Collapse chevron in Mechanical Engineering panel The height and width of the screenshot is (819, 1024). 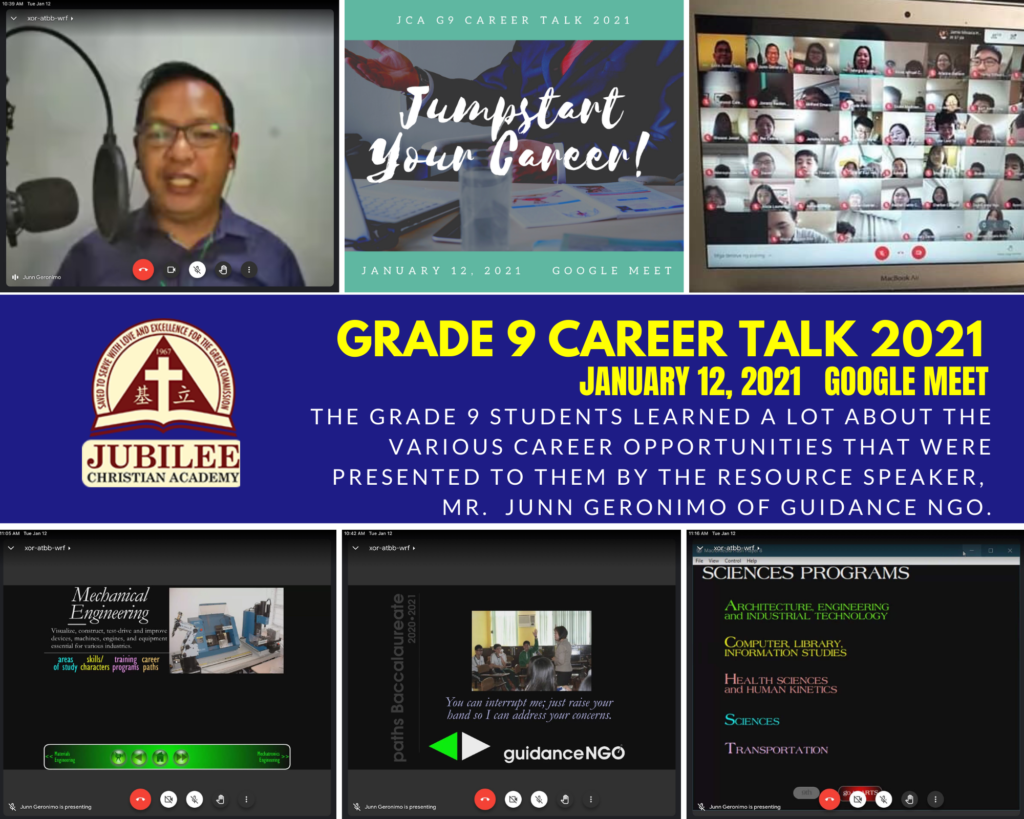pos(11,548)
